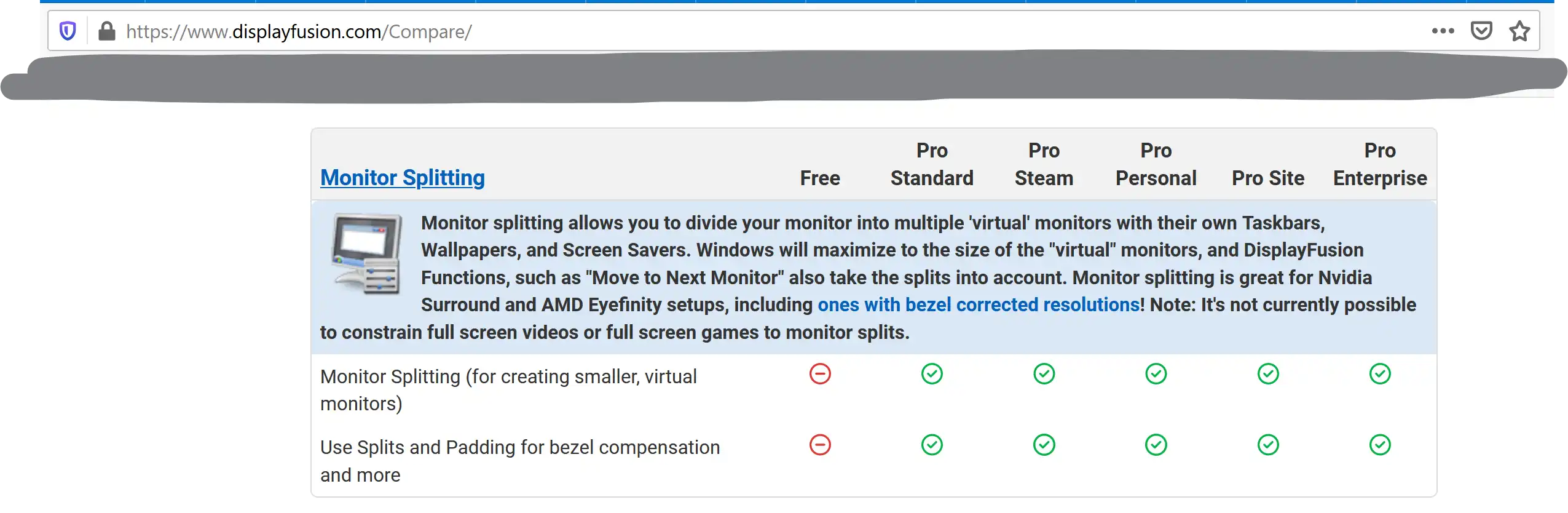The image size is (1568, 513).
Task: Bookmark the page using the star icon
Action: tap(1520, 31)
